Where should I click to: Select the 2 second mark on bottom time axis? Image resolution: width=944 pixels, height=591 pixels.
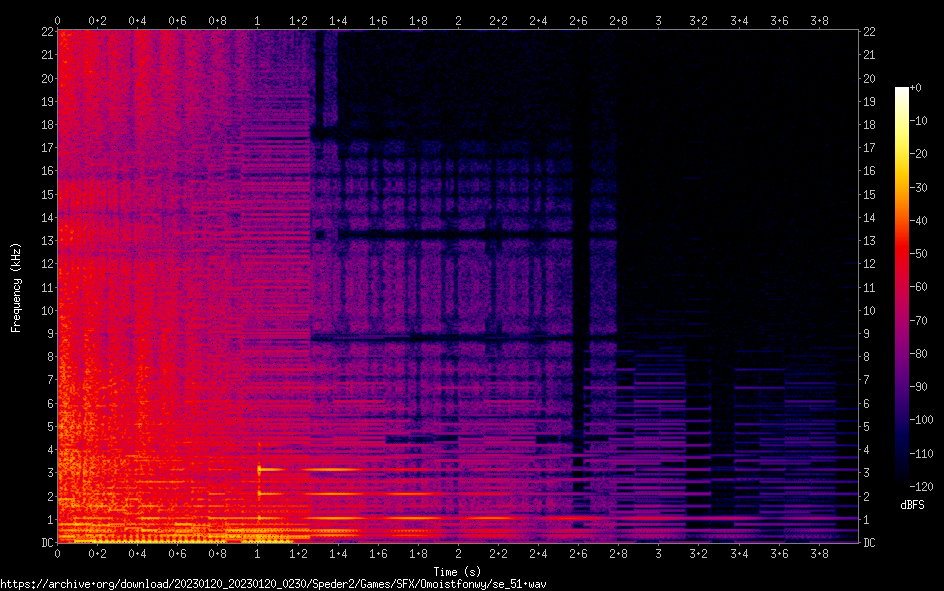click(458, 554)
